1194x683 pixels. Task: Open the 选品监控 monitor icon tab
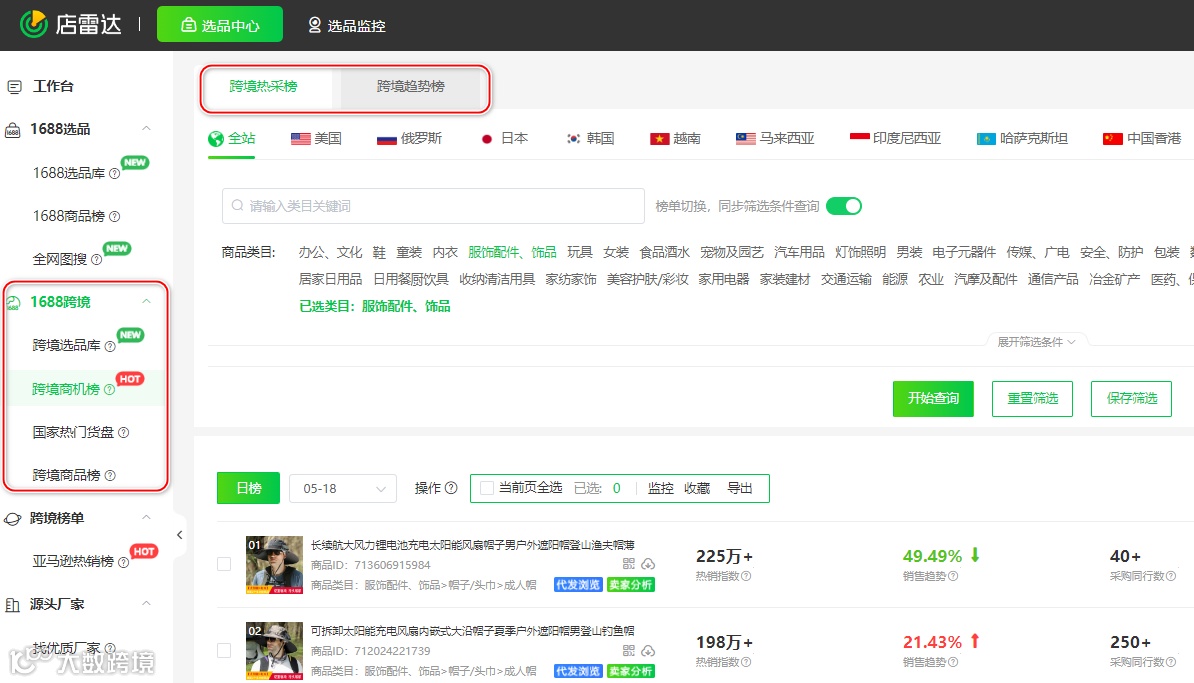314,25
